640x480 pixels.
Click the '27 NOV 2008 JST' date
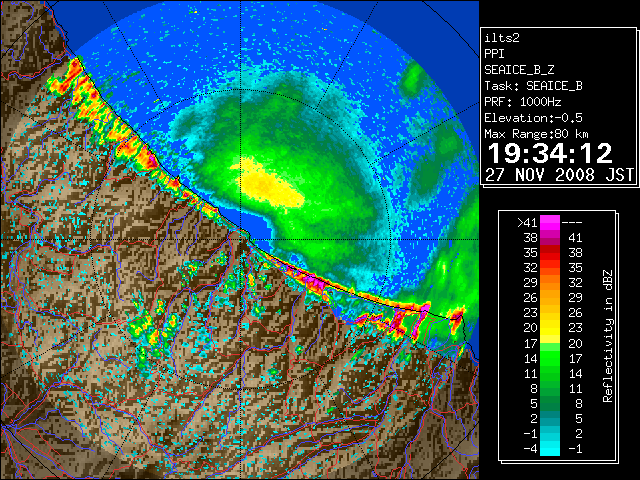[x=559, y=175]
